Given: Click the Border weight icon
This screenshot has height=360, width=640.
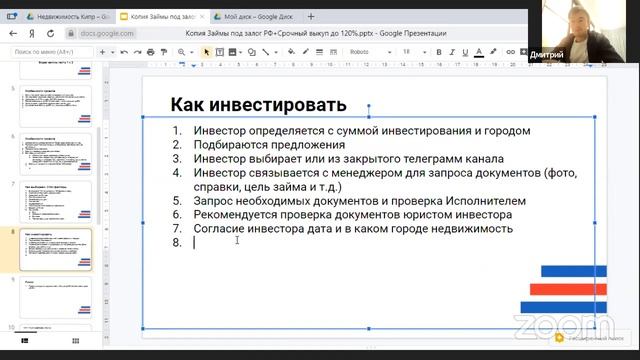Looking at the screenshot, I should point(320,52).
